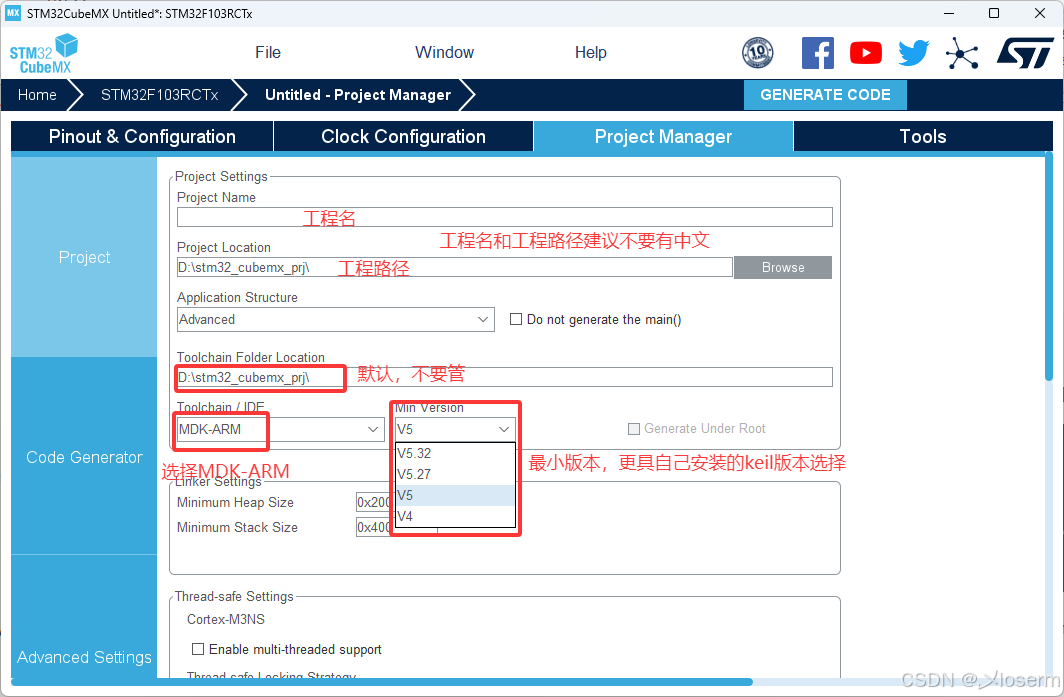
Task: Switch to Clock Configuration tab
Action: tap(403, 136)
